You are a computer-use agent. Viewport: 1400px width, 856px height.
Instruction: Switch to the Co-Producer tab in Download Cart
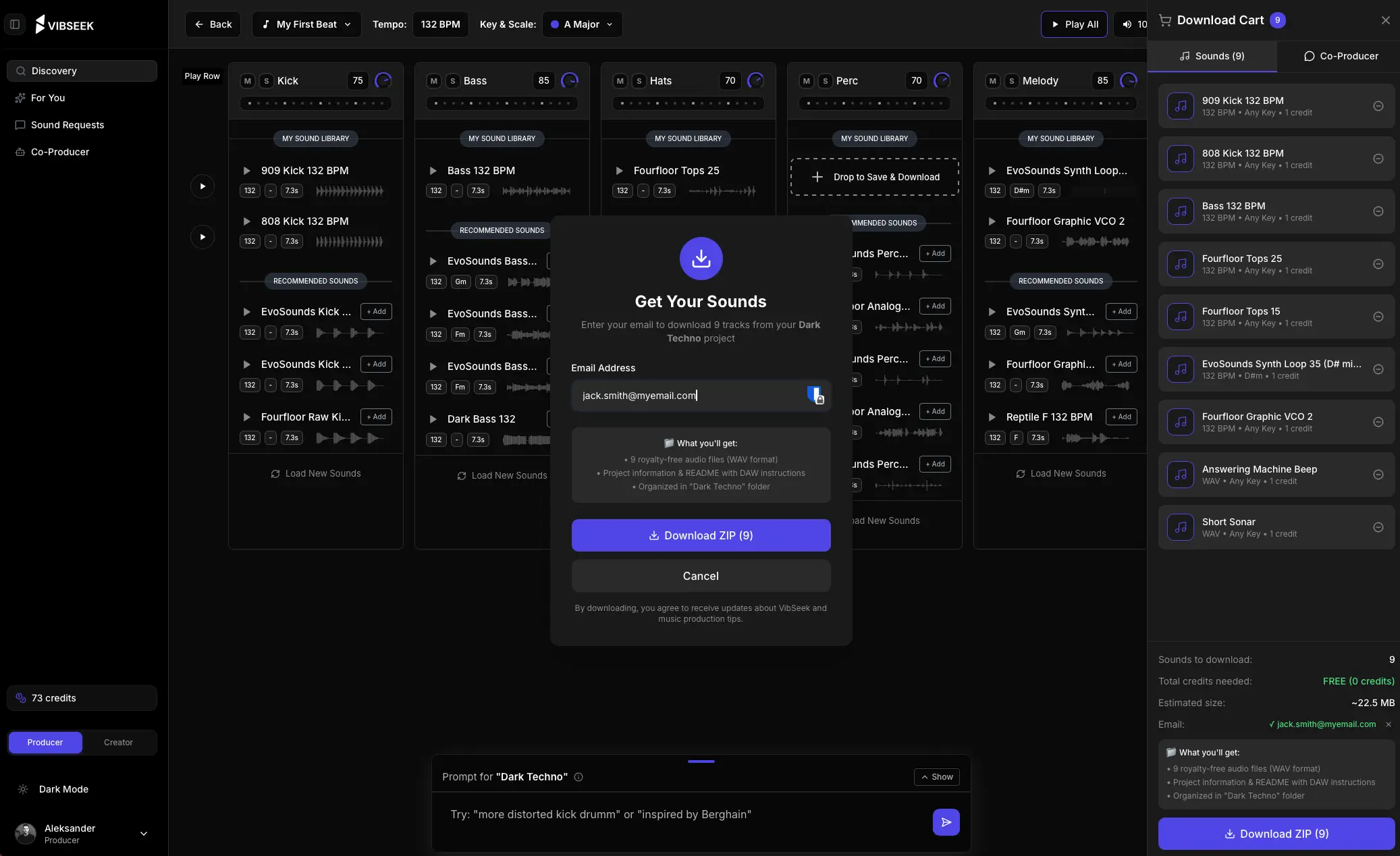coord(1340,56)
